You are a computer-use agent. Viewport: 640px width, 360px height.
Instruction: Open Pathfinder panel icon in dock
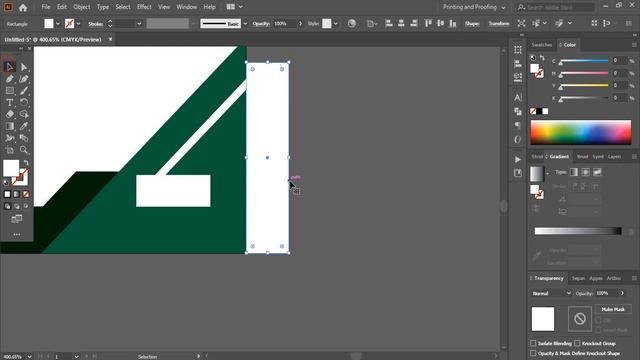[x=518, y=111]
